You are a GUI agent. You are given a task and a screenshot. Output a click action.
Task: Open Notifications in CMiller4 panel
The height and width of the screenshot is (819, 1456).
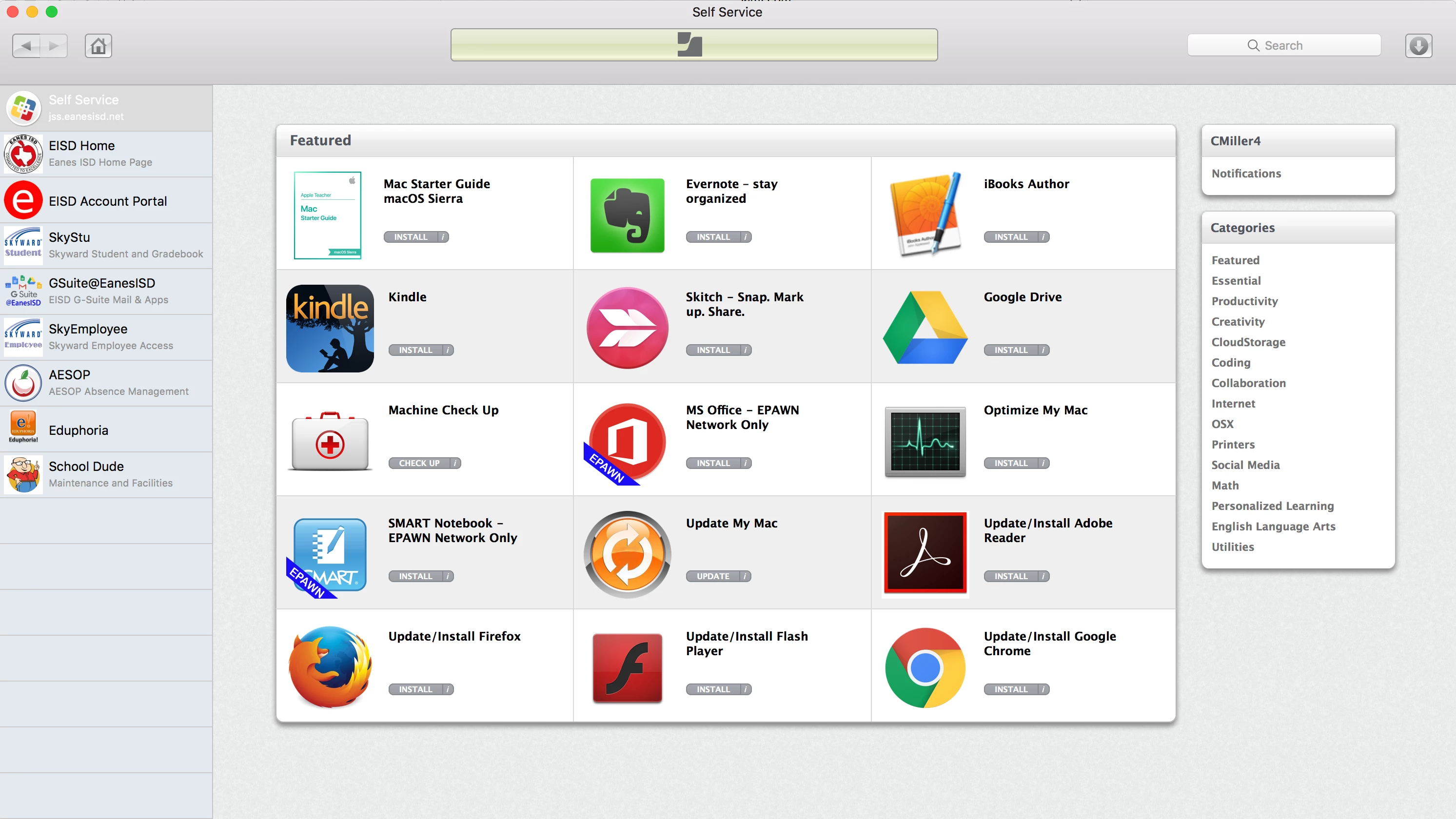[1246, 174]
